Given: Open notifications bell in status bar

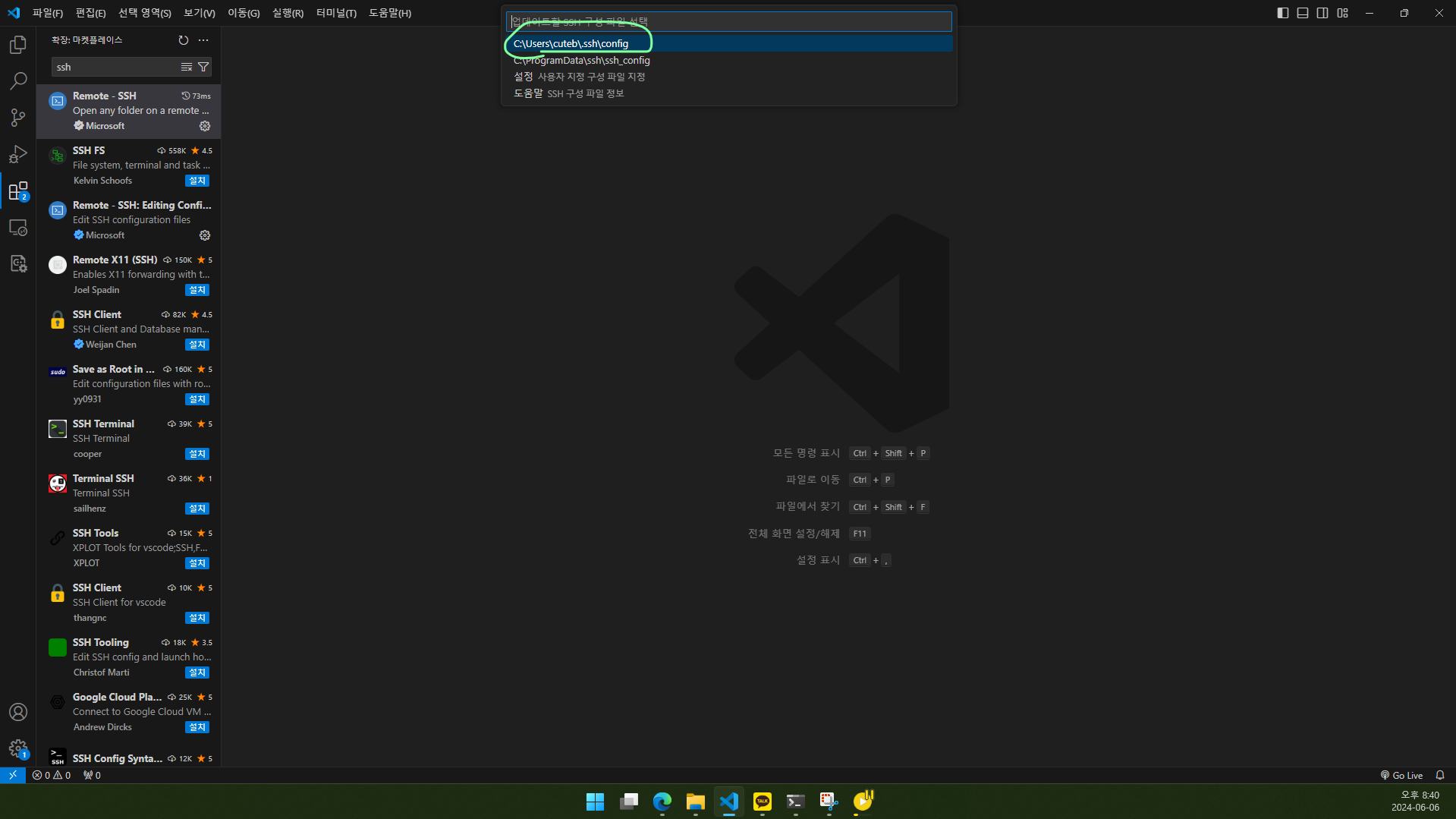Looking at the screenshot, I should [x=1440, y=775].
